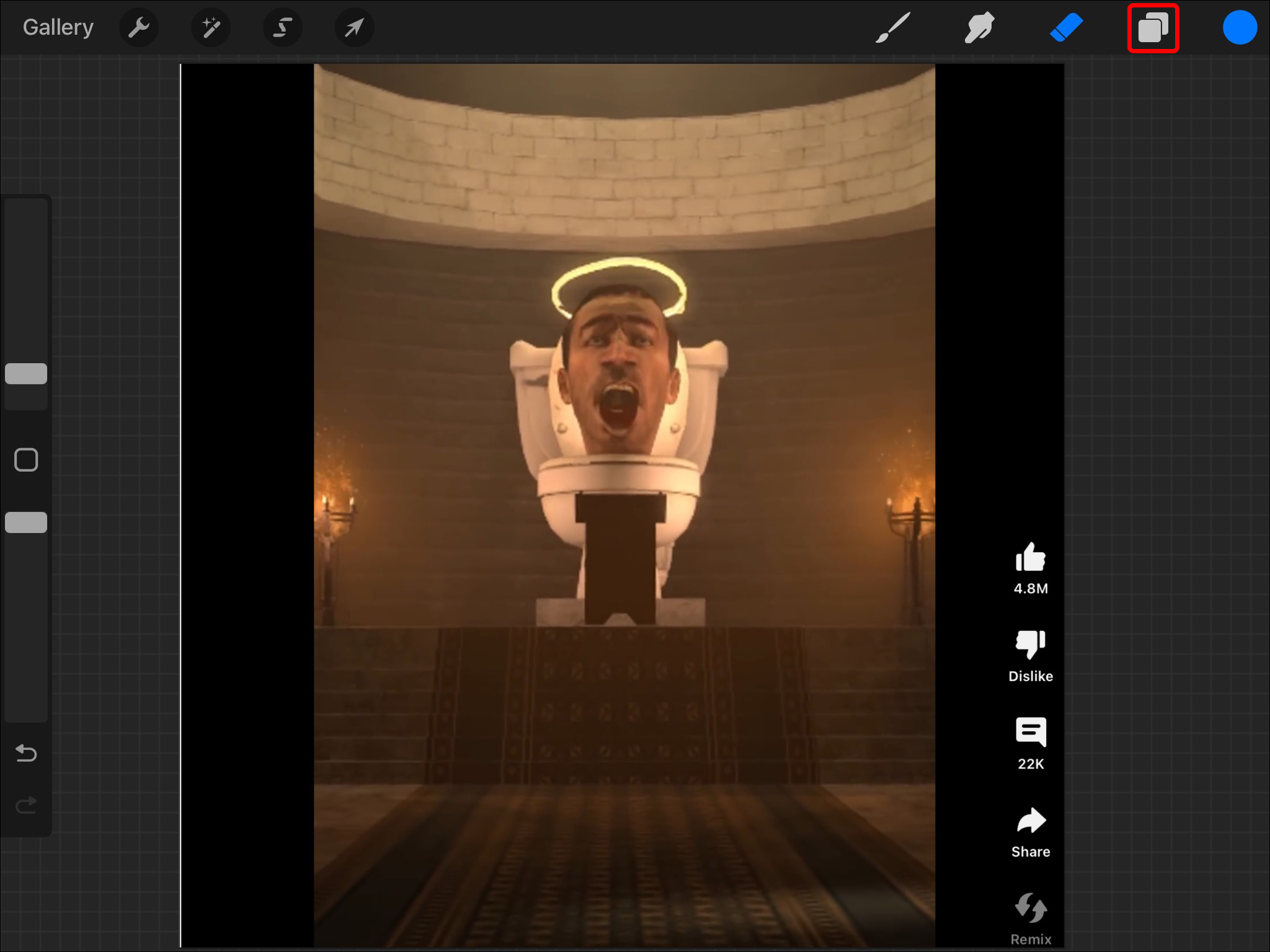Click the Remix icon in image
The height and width of the screenshot is (952, 1270).
(1031, 908)
